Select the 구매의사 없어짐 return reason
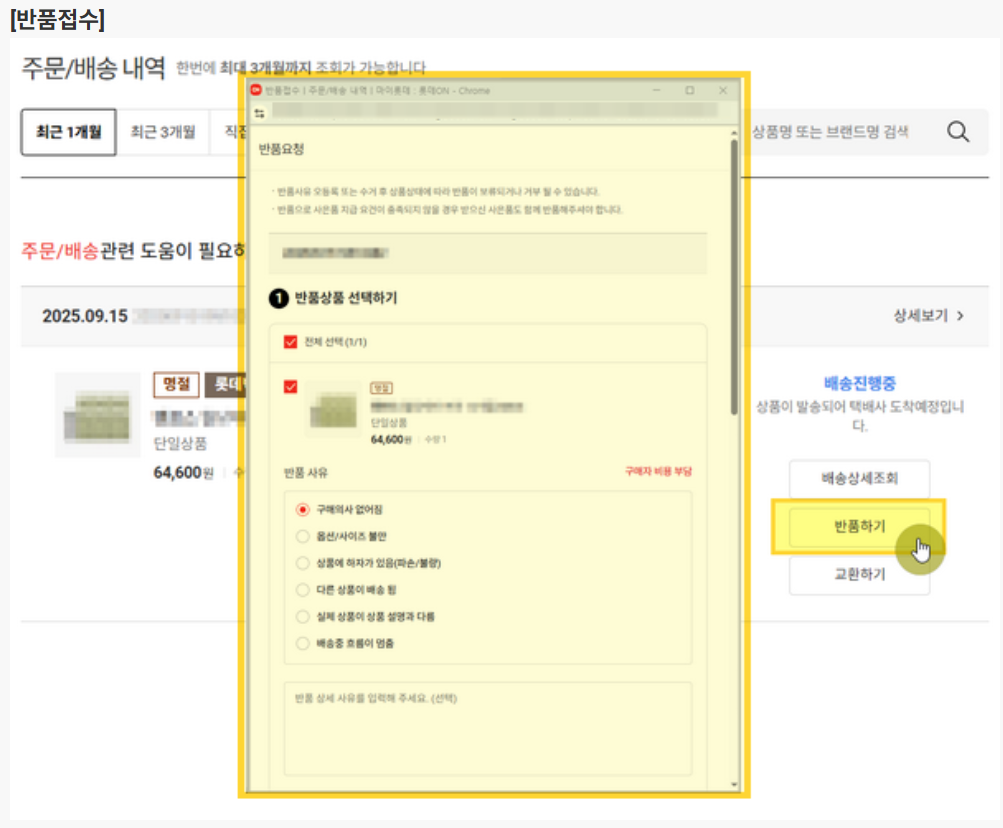1003x828 pixels. [x=303, y=509]
